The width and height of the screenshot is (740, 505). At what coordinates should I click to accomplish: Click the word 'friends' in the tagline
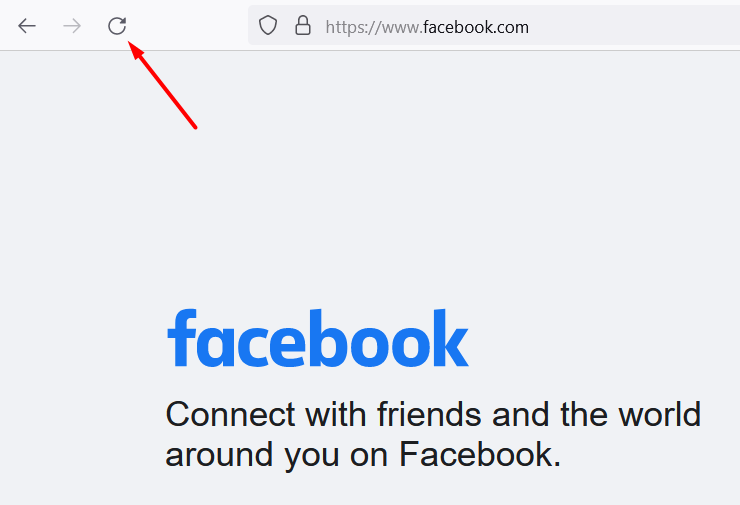coord(429,414)
